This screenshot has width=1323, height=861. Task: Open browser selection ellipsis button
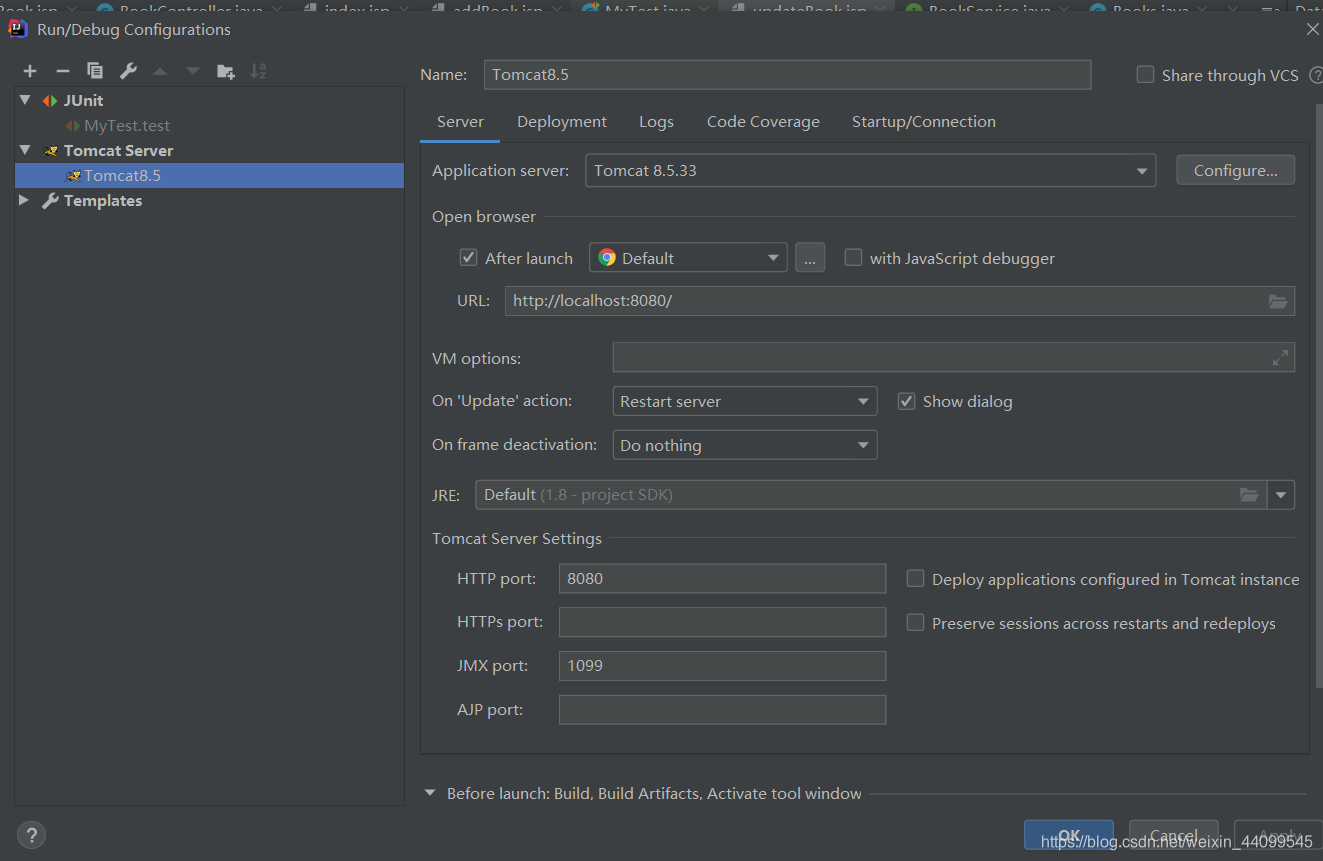tap(810, 258)
